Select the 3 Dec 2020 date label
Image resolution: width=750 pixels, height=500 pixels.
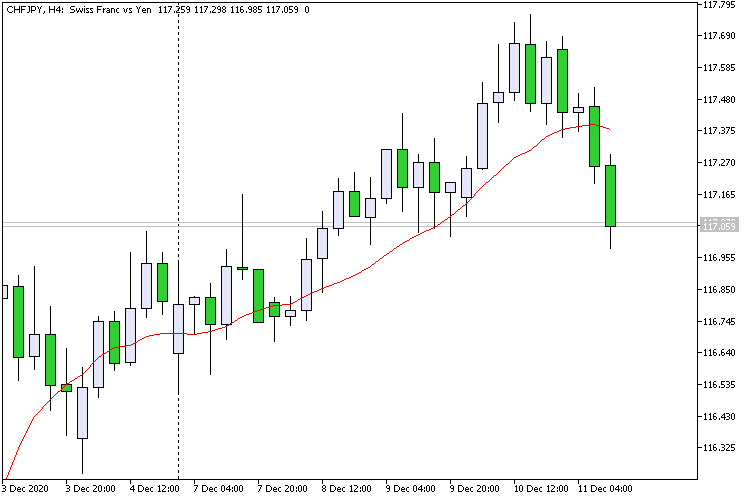(x=25, y=489)
